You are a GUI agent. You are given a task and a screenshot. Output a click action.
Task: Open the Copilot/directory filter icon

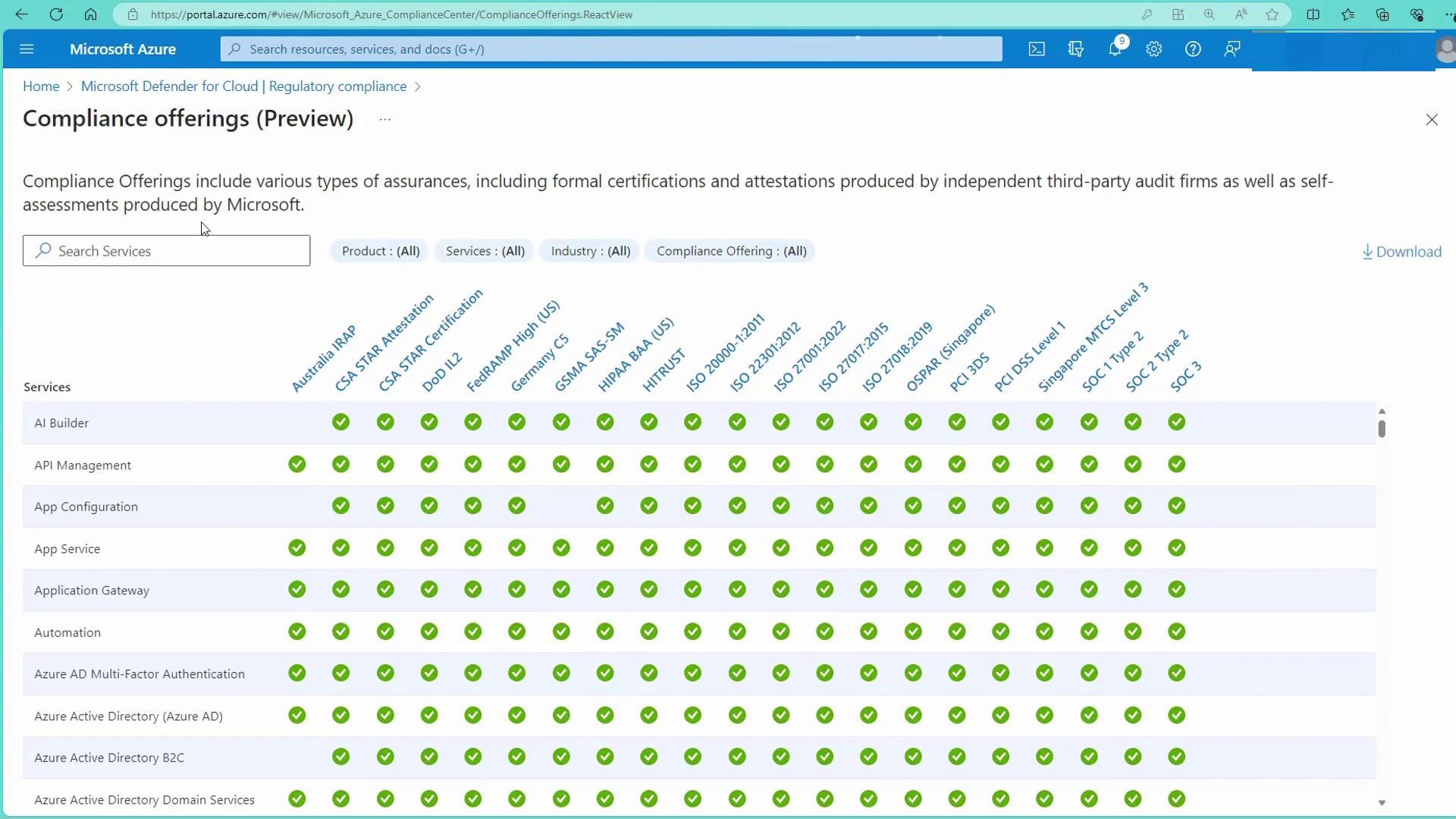click(1075, 49)
